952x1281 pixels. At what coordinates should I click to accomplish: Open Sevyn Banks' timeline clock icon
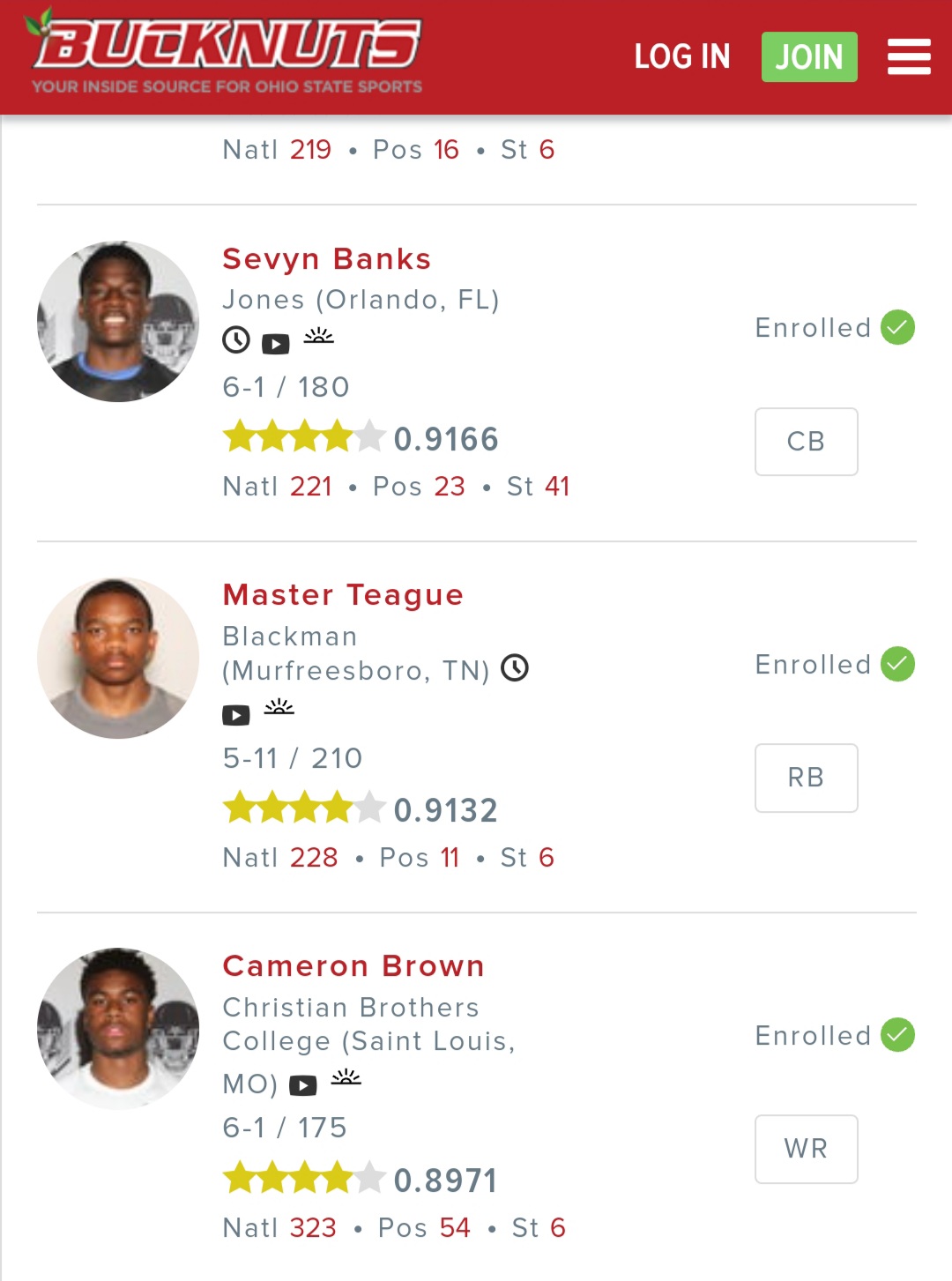pos(236,339)
